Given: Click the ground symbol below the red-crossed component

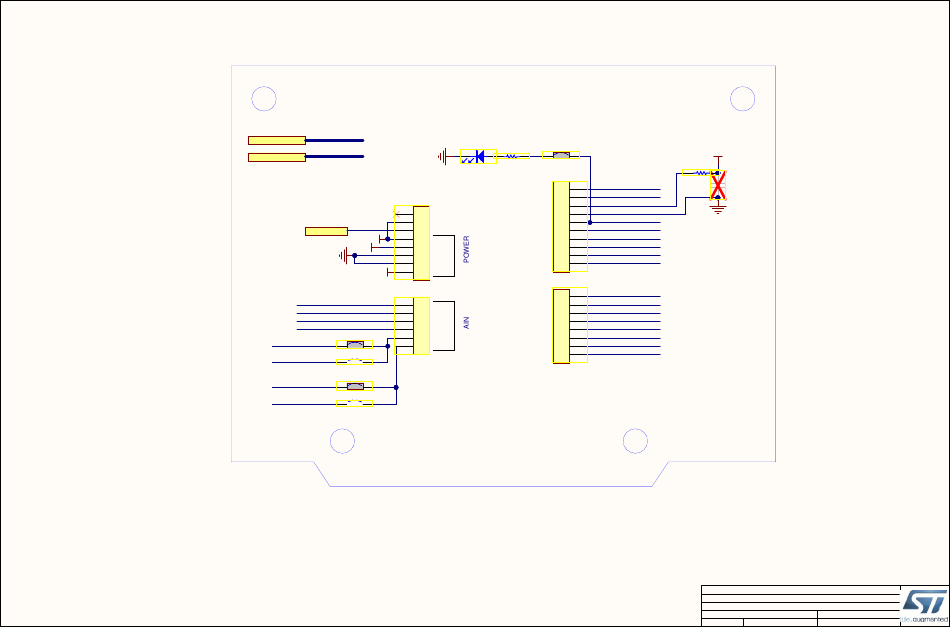Looking at the screenshot, I should [x=718, y=209].
